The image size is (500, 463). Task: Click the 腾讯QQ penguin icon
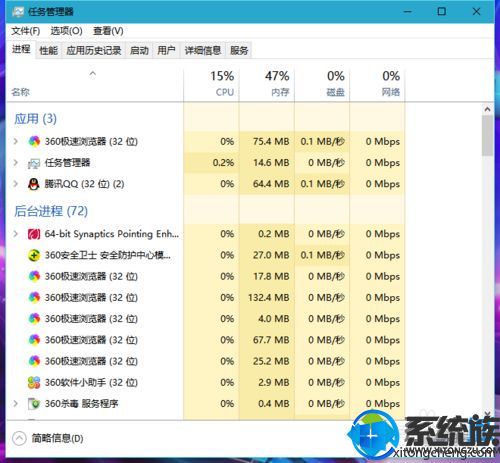(x=34, y=184)
